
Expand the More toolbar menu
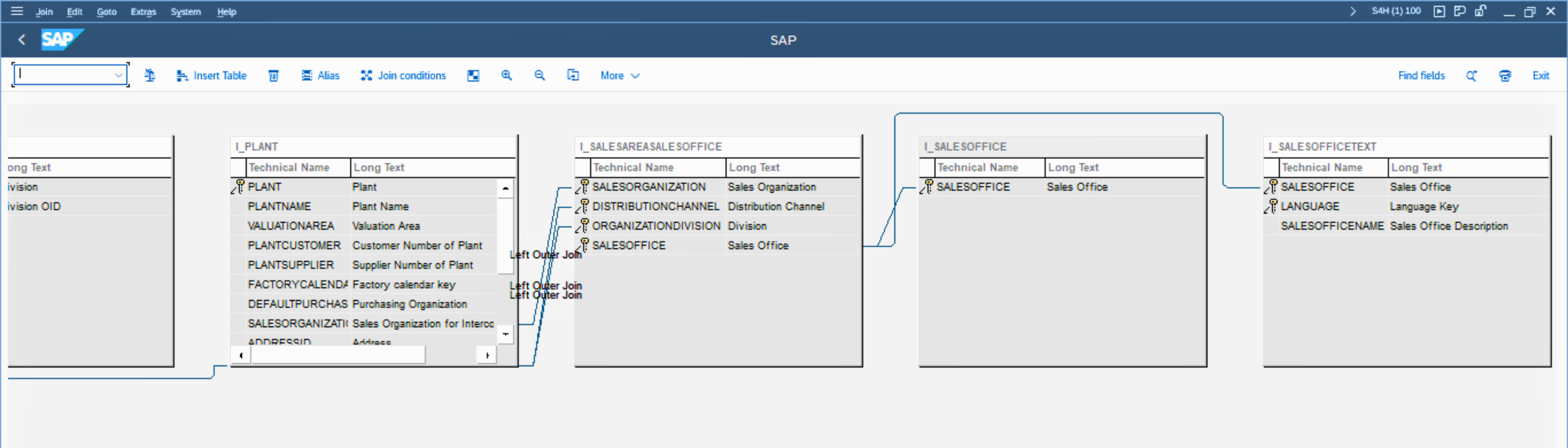(x=619, y=75)
